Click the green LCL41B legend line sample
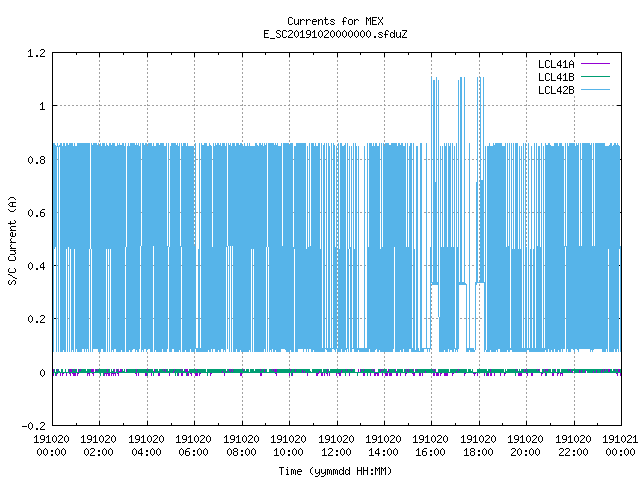Screen dimensions: 640x480 [x=595, y=76]
